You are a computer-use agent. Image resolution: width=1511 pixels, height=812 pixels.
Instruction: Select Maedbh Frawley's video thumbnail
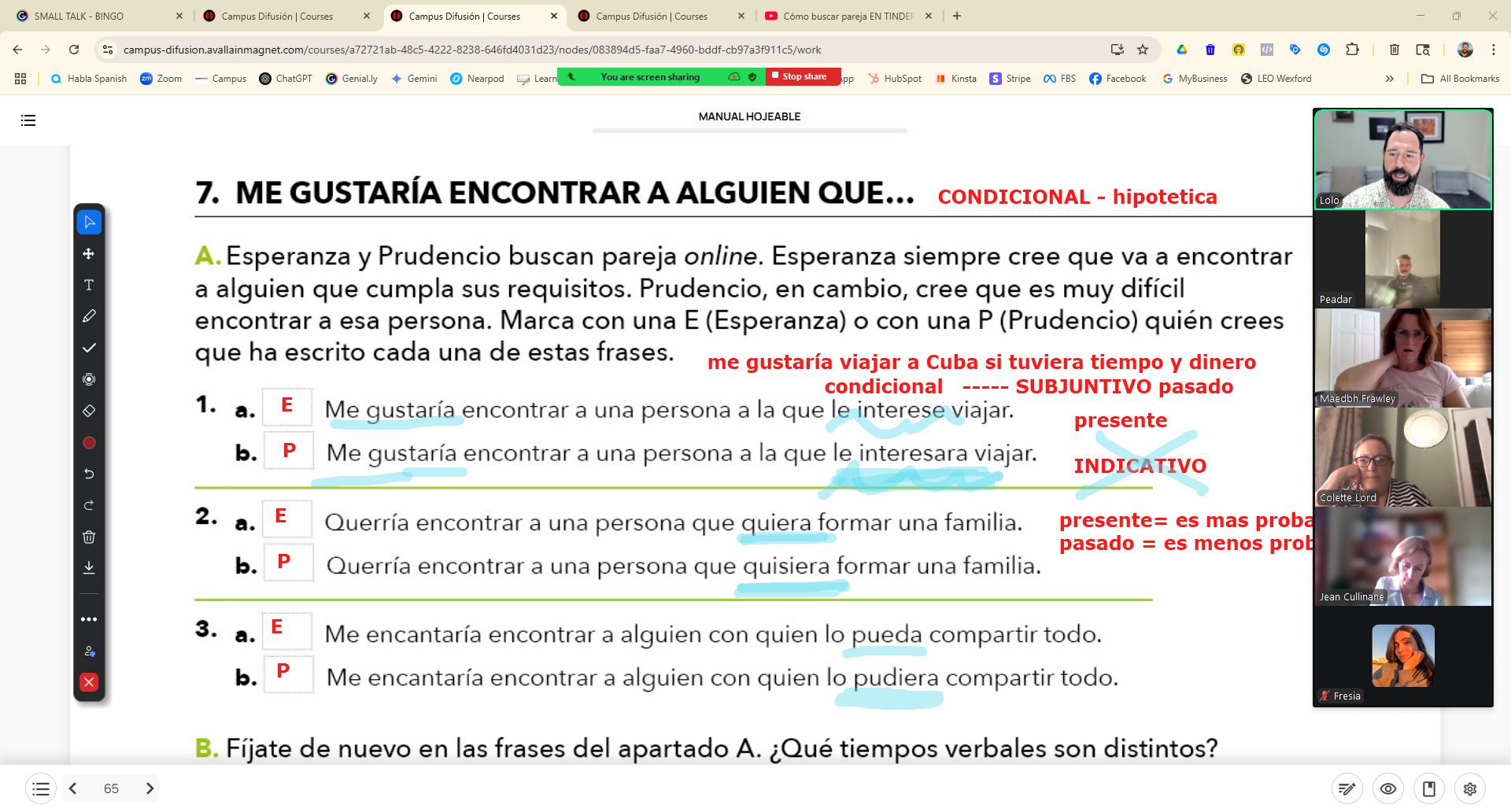[1403, 358]
